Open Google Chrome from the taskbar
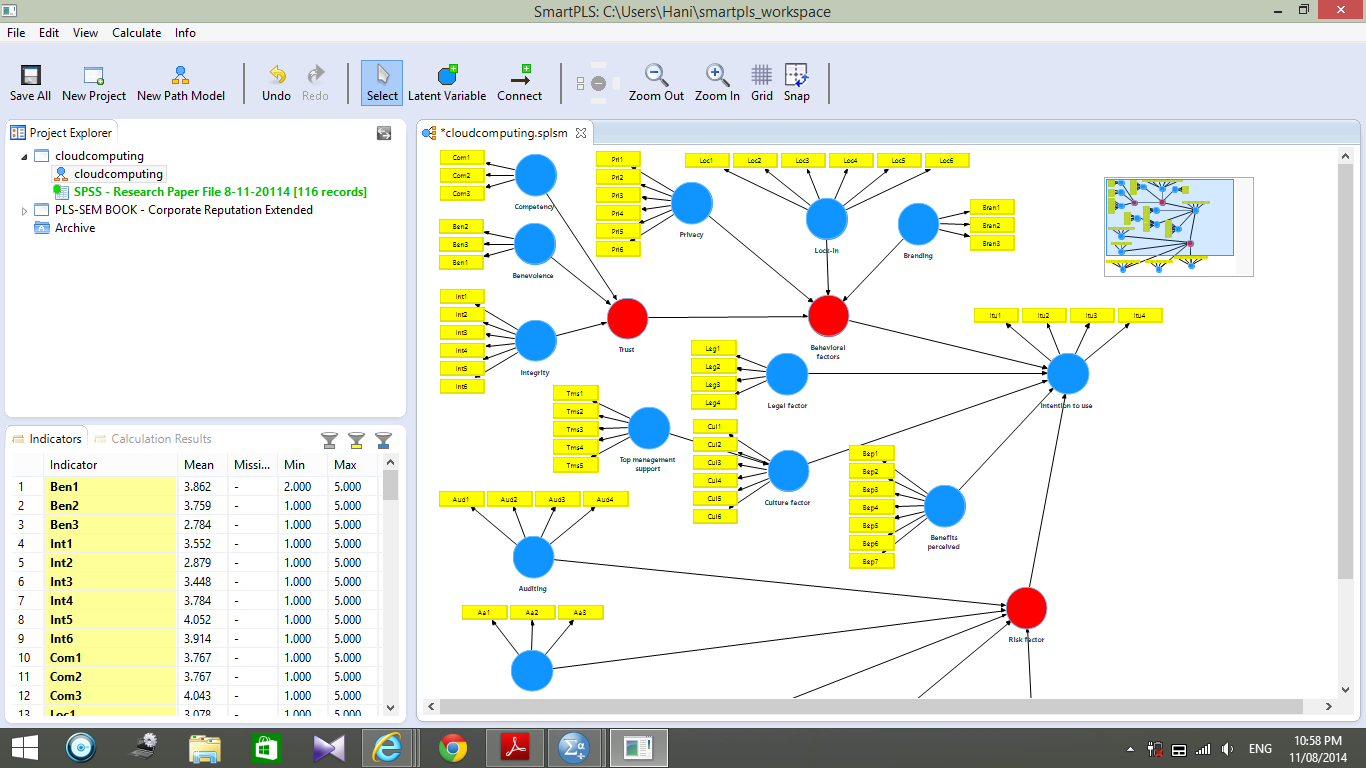 pyautogui.click(x=452, y=748)
